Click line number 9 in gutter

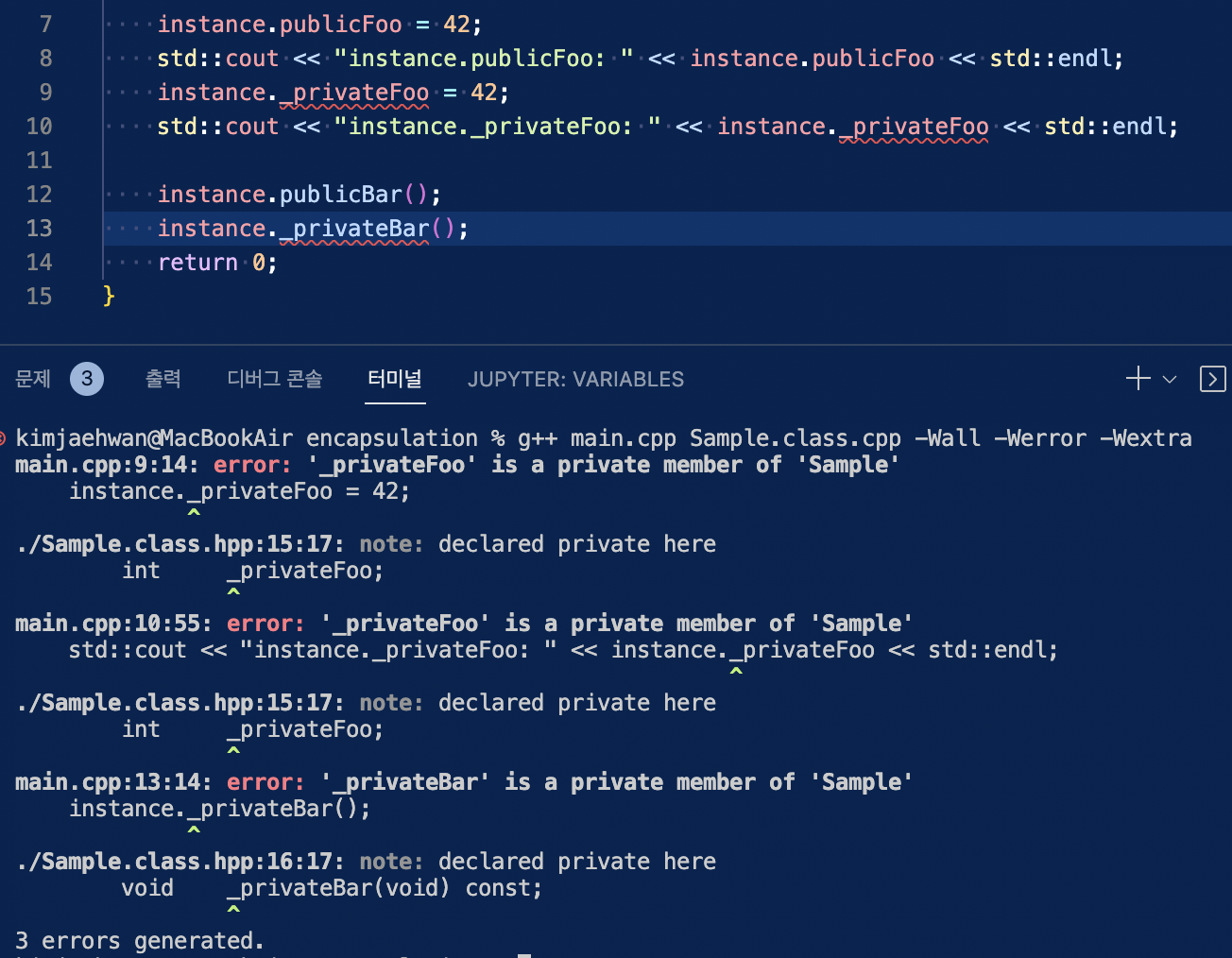click(x=45, y=92)
